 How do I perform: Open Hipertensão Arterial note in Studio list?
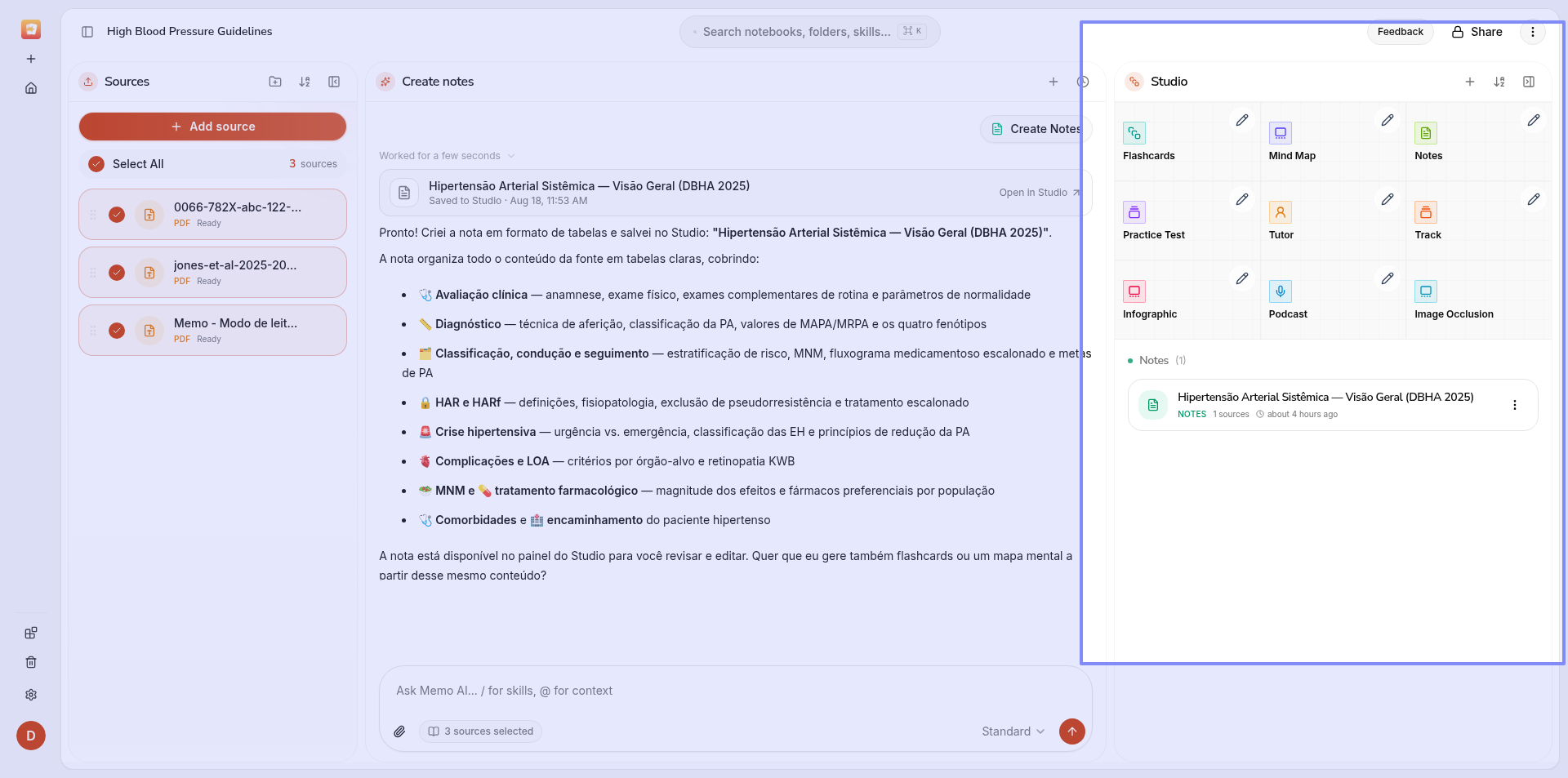1333,405
